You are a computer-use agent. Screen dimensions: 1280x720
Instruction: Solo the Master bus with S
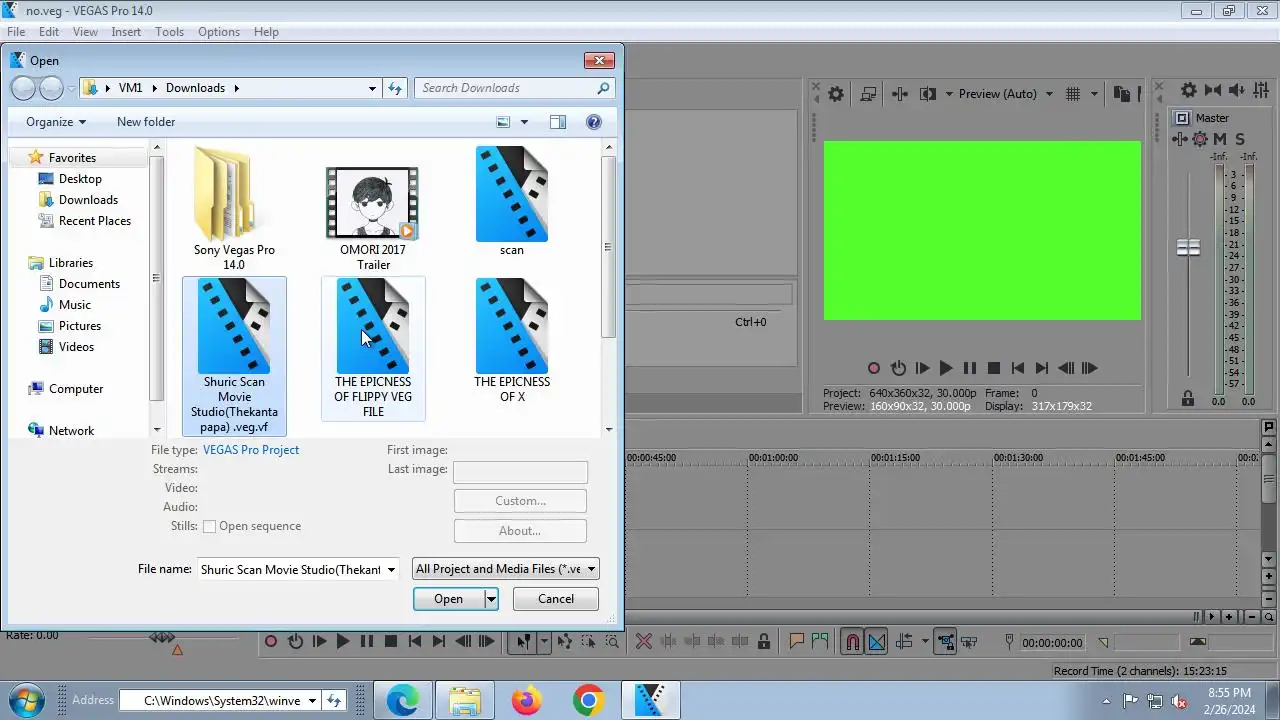(1240, 139)
